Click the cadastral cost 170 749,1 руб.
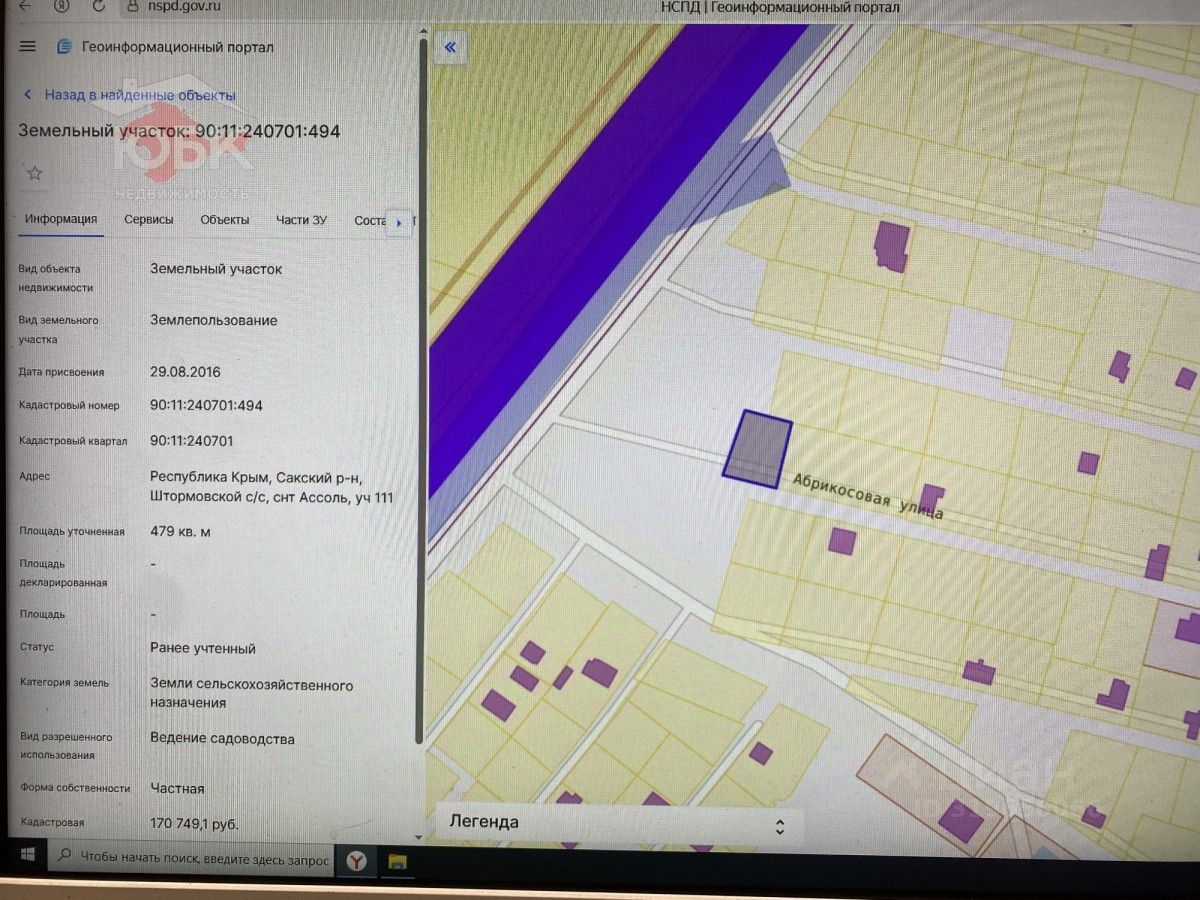The height and width of the screenshot is (900, 1200). [194, 825]
